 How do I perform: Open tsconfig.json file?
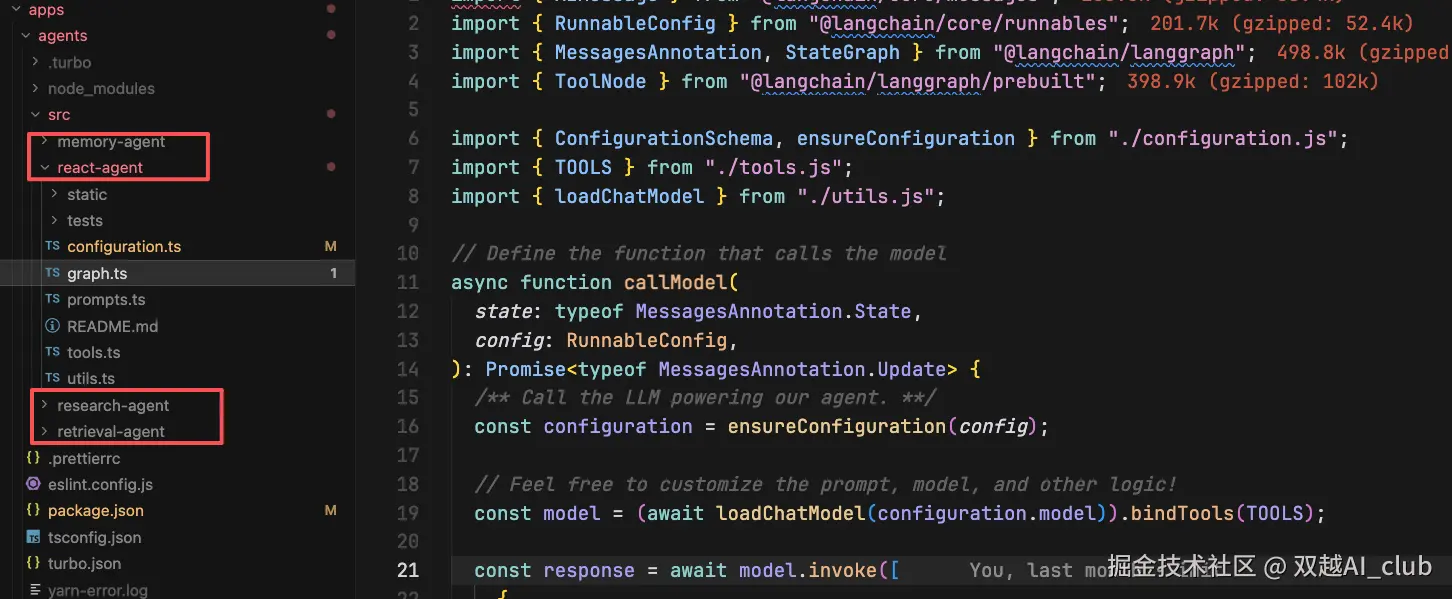[95, 537]
